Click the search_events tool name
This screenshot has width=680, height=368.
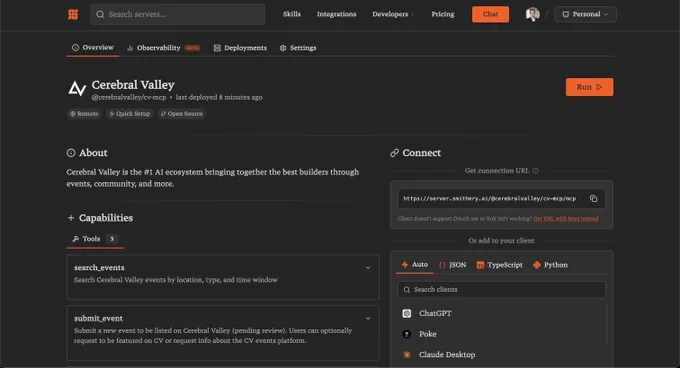[99, 268]
